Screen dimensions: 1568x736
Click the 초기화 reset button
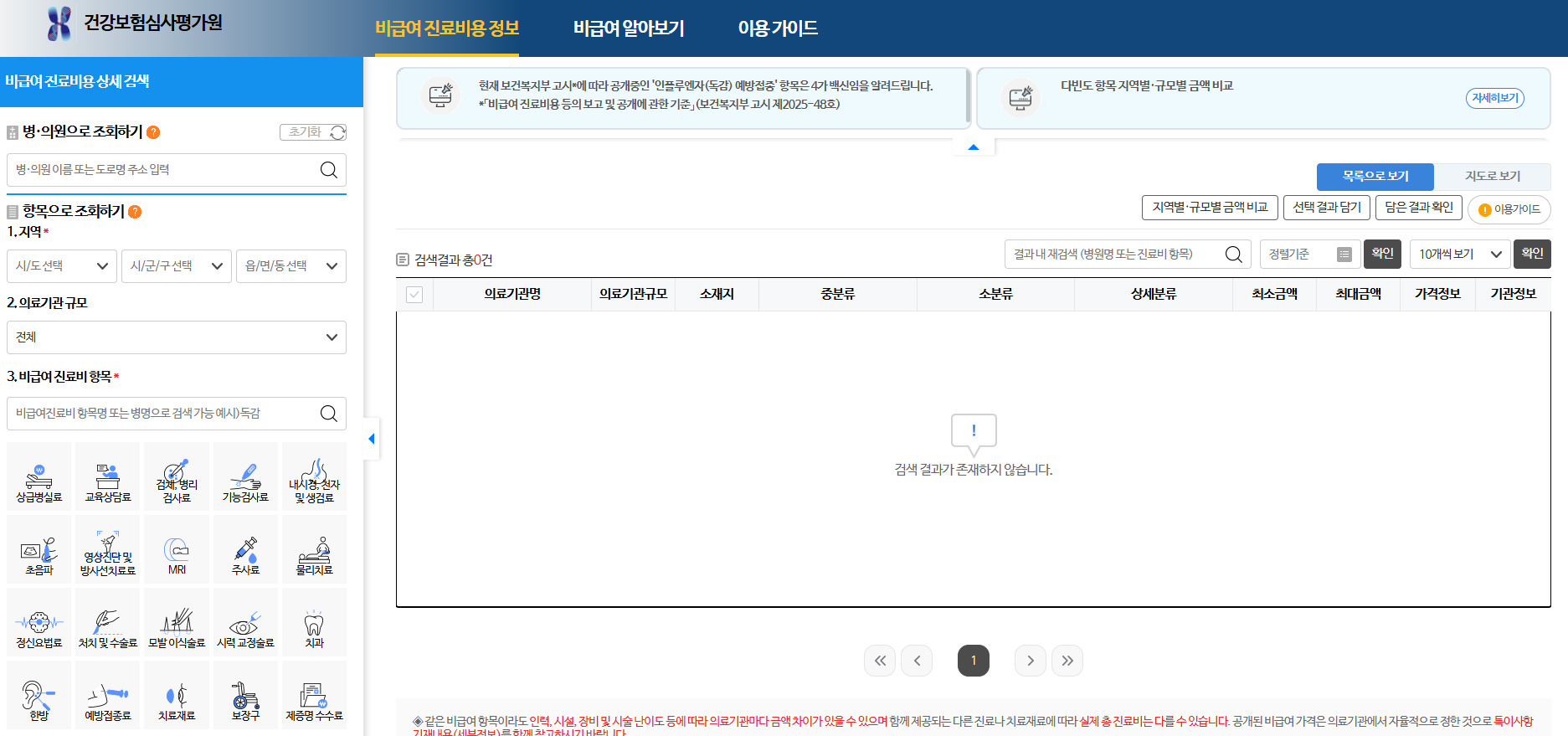pos(313,132)
